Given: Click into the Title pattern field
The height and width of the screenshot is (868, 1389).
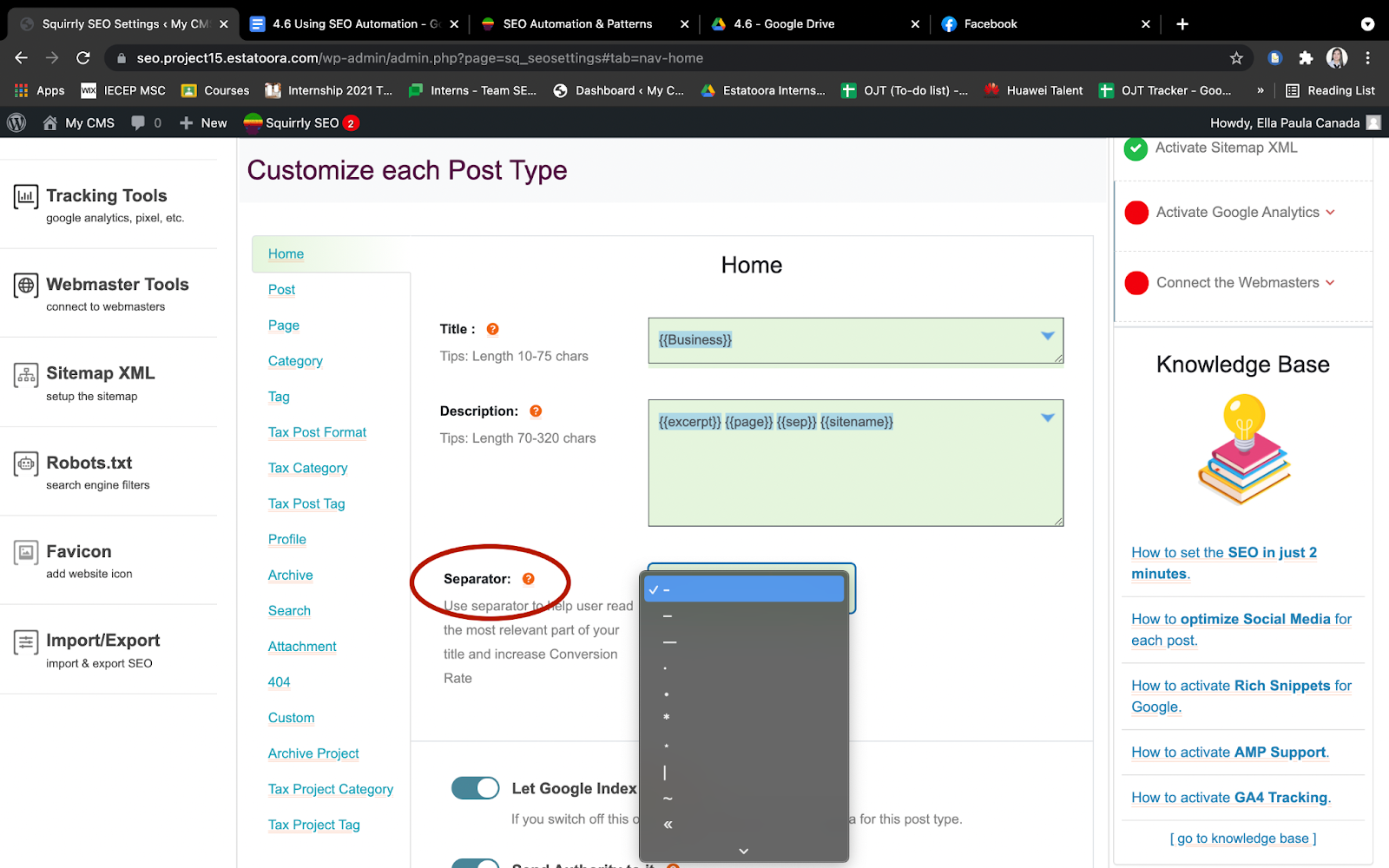Looking at the screenshot, I should coord(856,341).
